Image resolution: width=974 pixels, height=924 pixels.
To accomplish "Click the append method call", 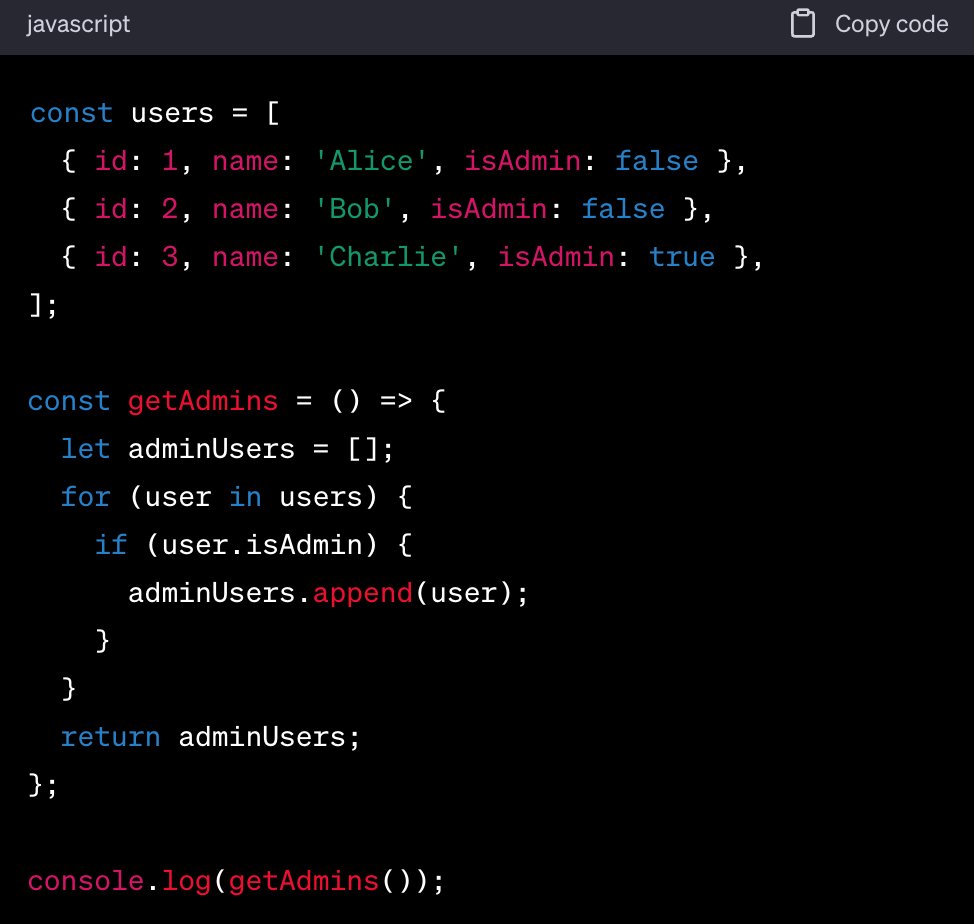I will pyautogui.click(x=363, y=594).
